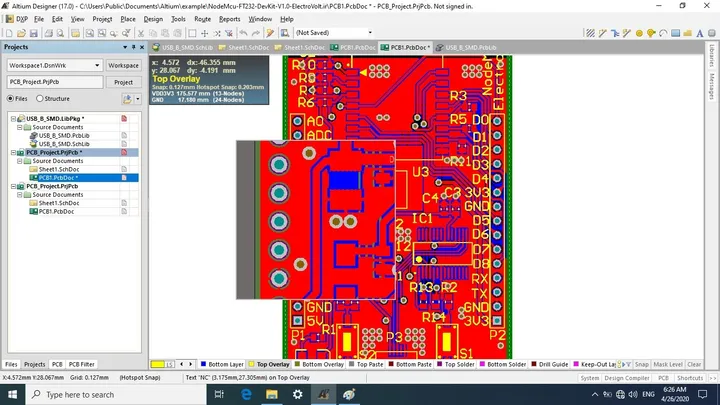Collapse the USB_B_SMD.LibPkg tree node
720x405 pixels.
pos(13,118)
